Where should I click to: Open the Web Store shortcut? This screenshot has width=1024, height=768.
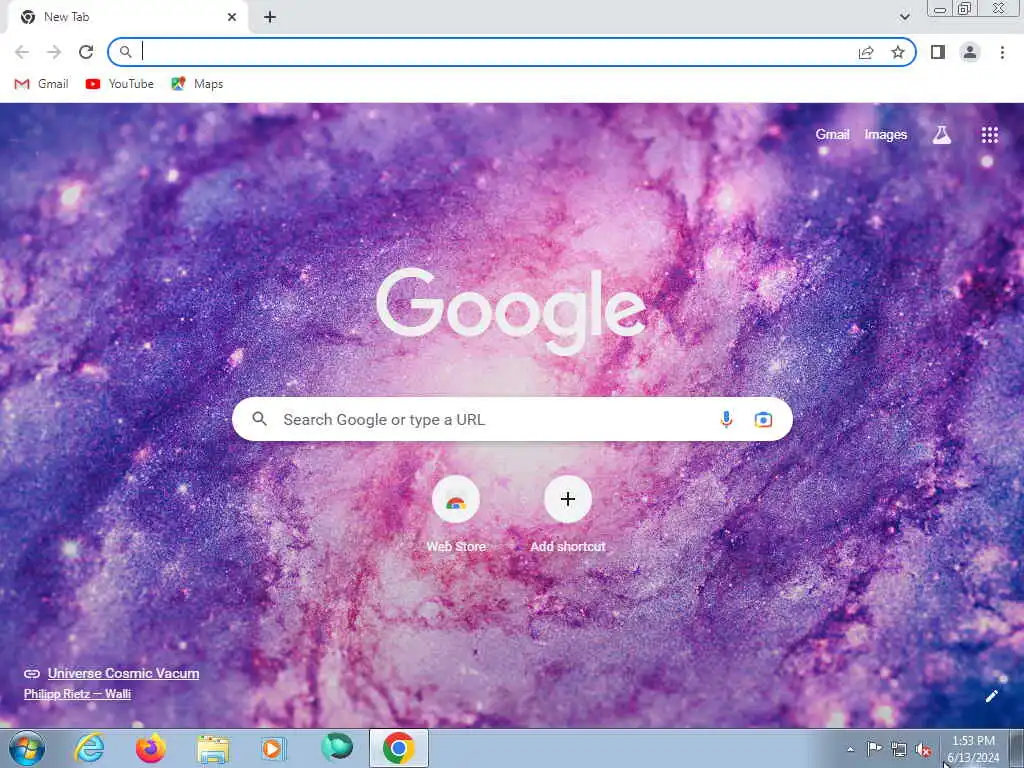click(456, 514)
